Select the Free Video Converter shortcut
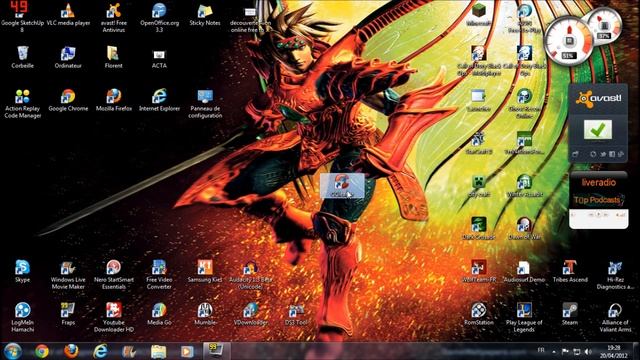 point(159,275)
